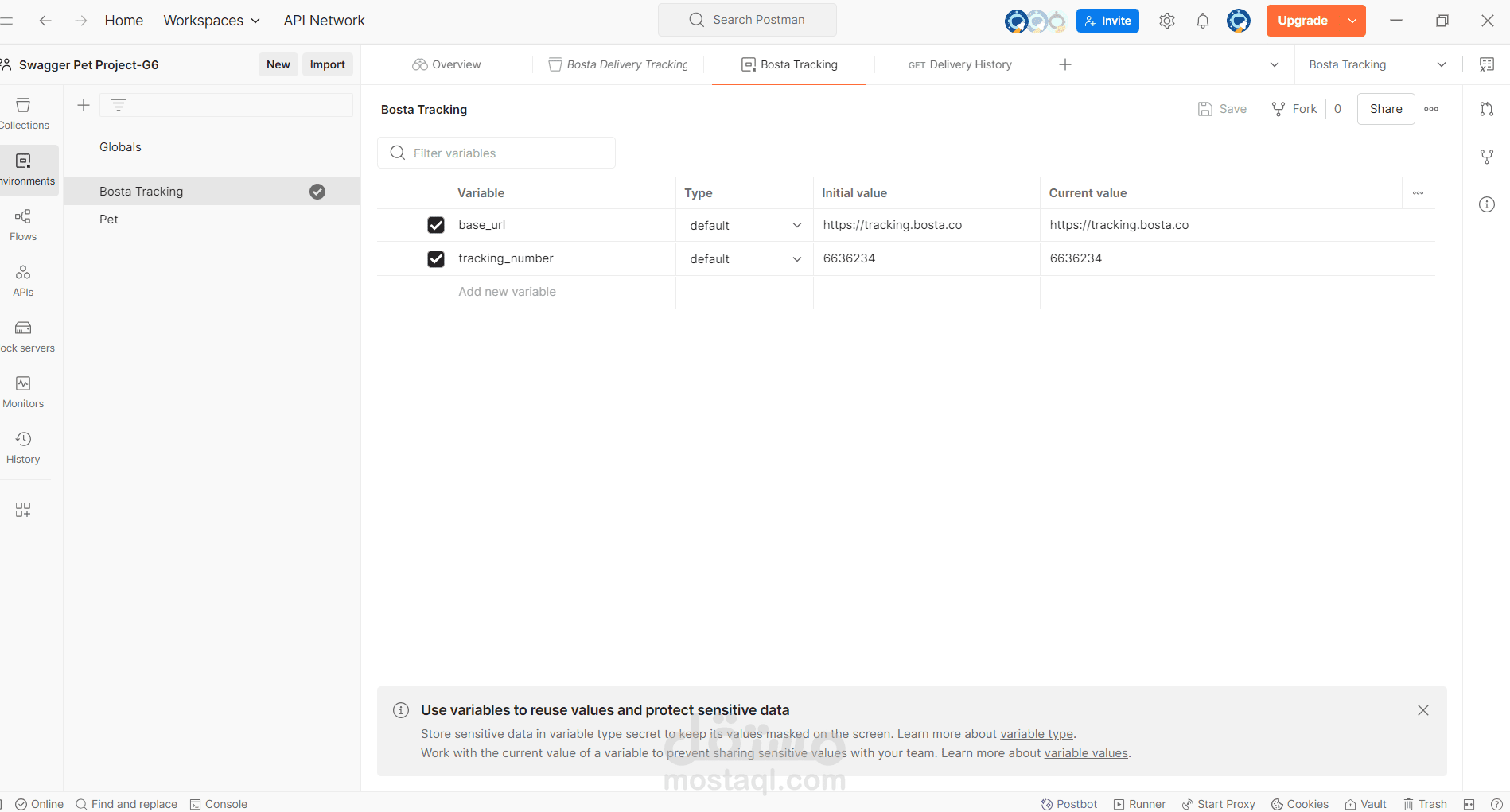
Task: Select the Bosta Tracking environment tab
Action: click(789, 64)
